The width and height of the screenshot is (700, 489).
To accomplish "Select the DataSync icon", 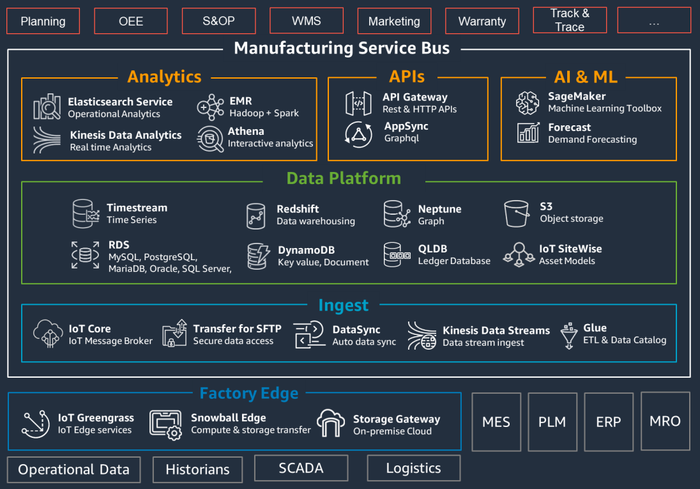I will [x=309, y=334].
